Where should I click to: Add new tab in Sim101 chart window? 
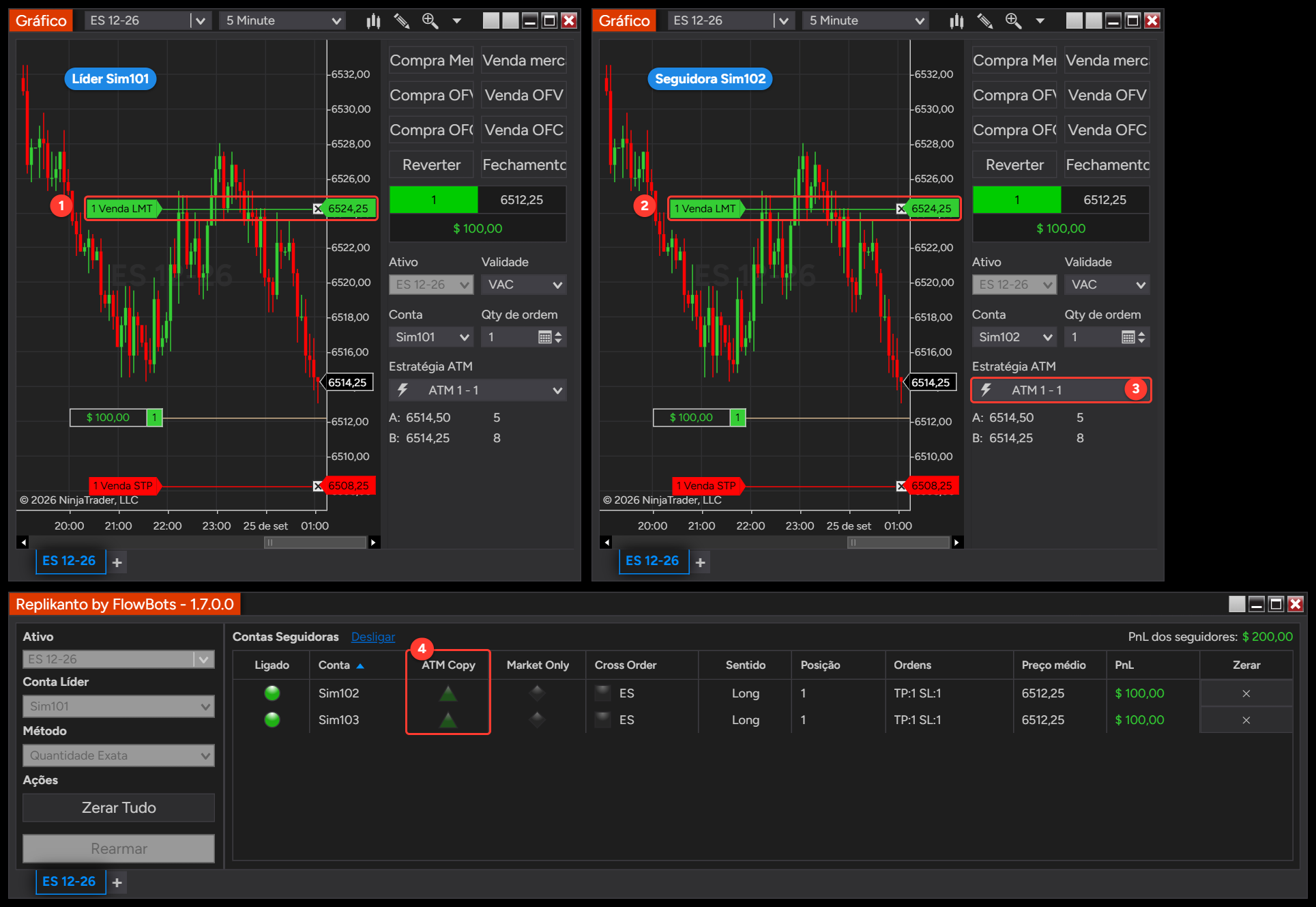coord(117,562)
